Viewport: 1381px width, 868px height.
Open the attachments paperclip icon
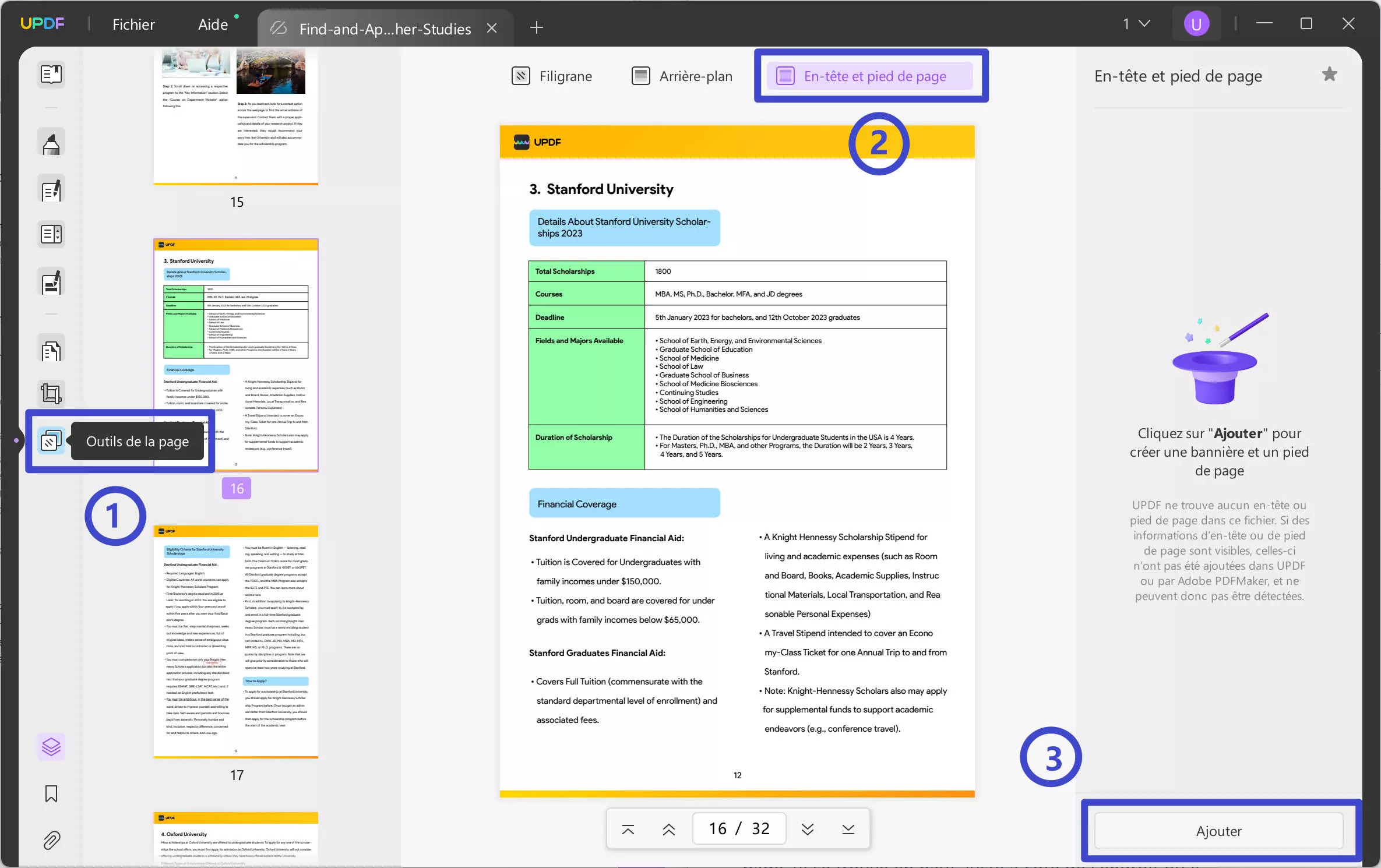[x=51, y=841]
